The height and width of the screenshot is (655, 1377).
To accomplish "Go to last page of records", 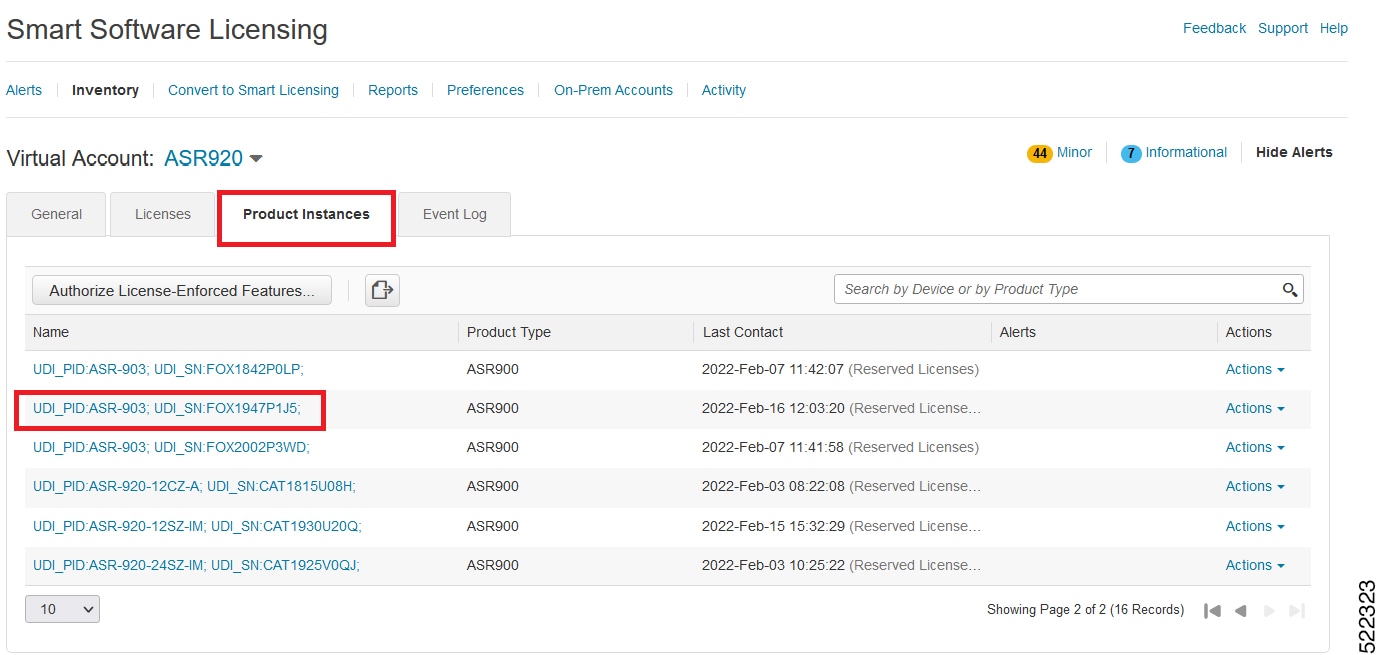I will pos(1297,610).
